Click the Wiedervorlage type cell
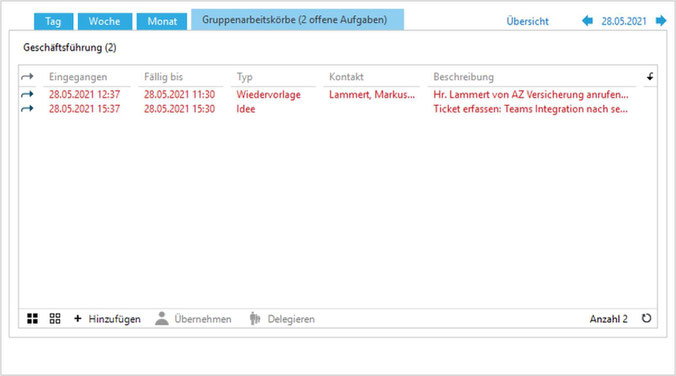 (x=269, y=94)
